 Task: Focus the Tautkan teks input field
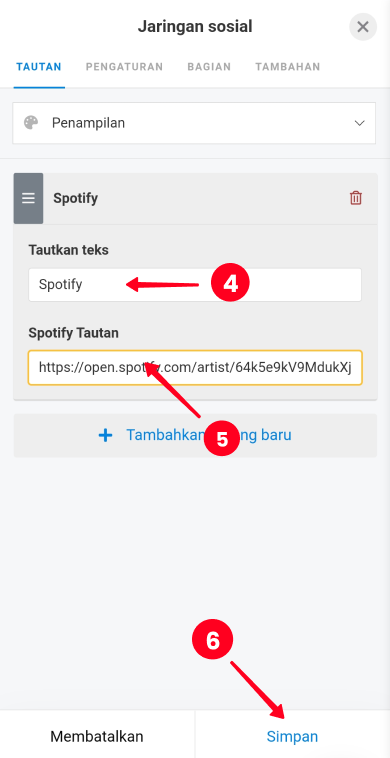click(195, 285)
